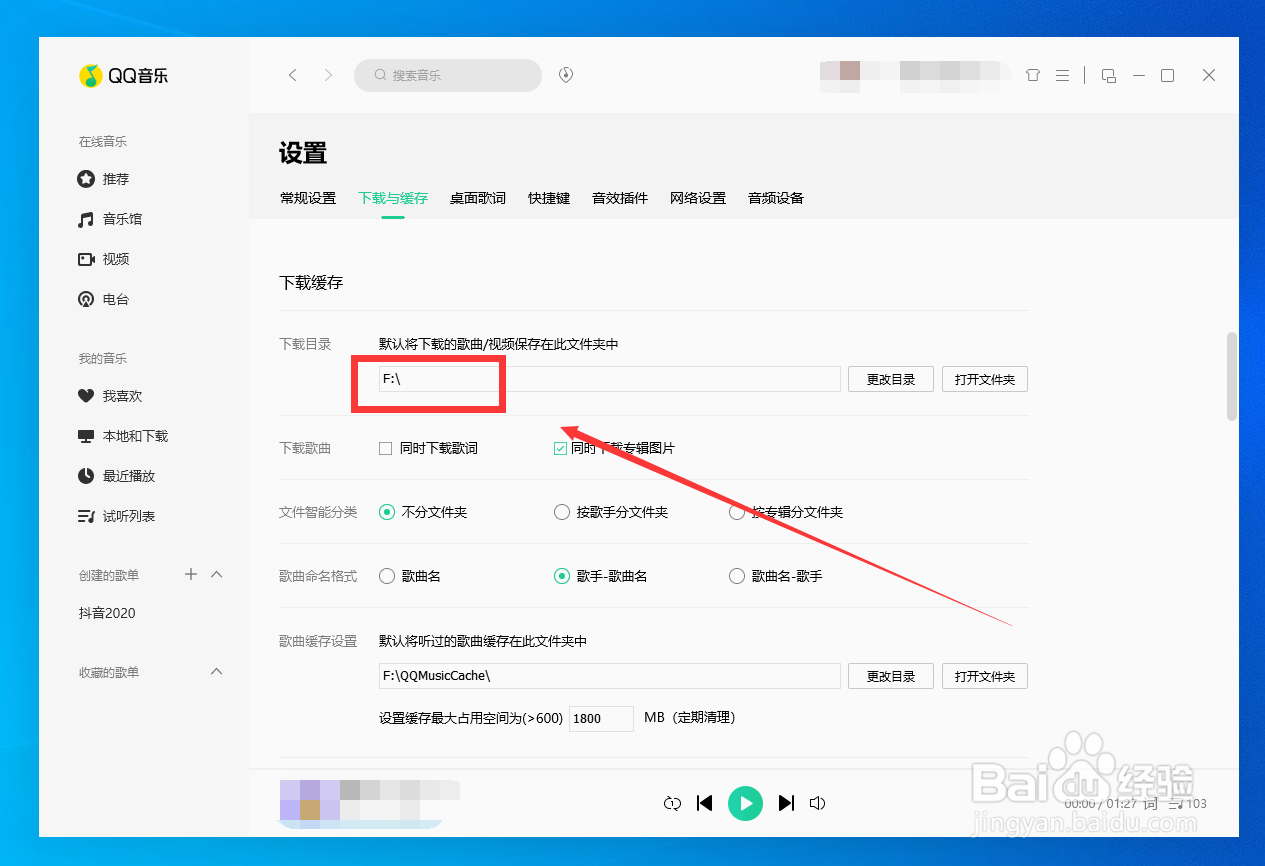Click the settings page vertical scrollbar

pos(1232,377)
